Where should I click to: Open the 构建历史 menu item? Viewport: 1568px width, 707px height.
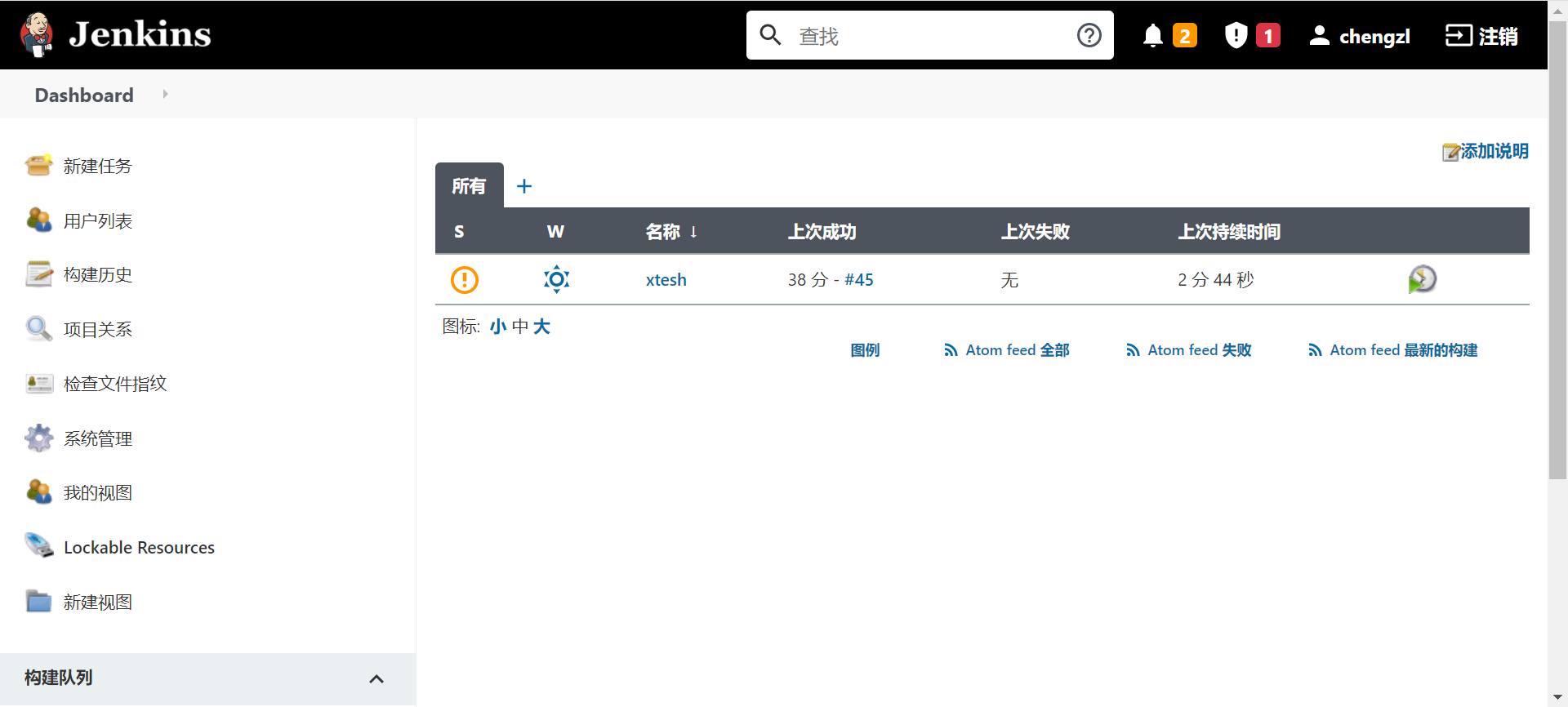point(98,274)
